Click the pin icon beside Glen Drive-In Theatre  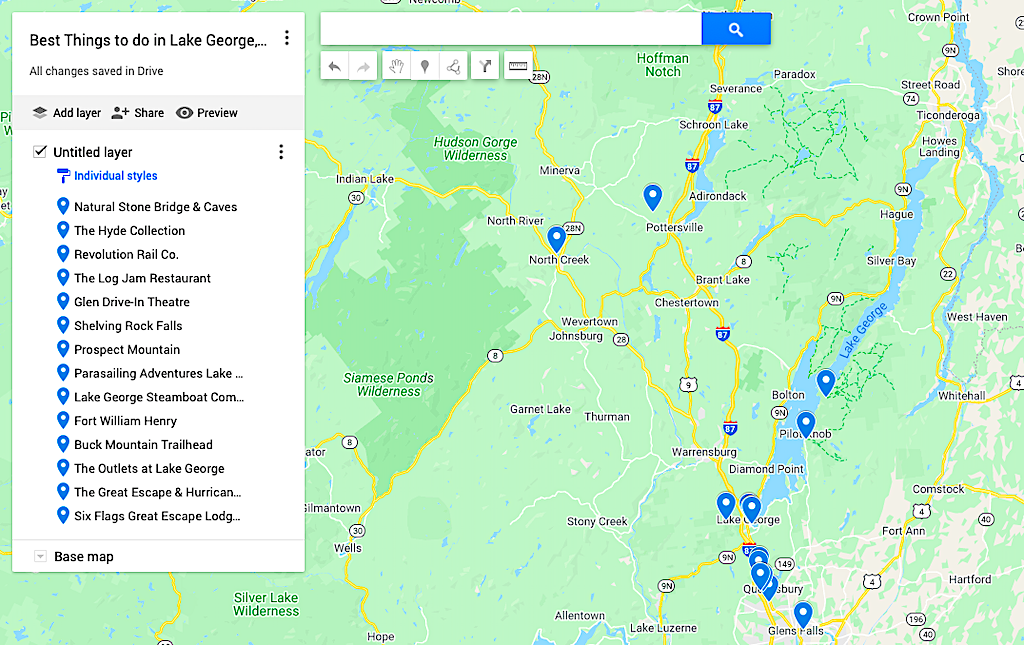coord(63,301)
